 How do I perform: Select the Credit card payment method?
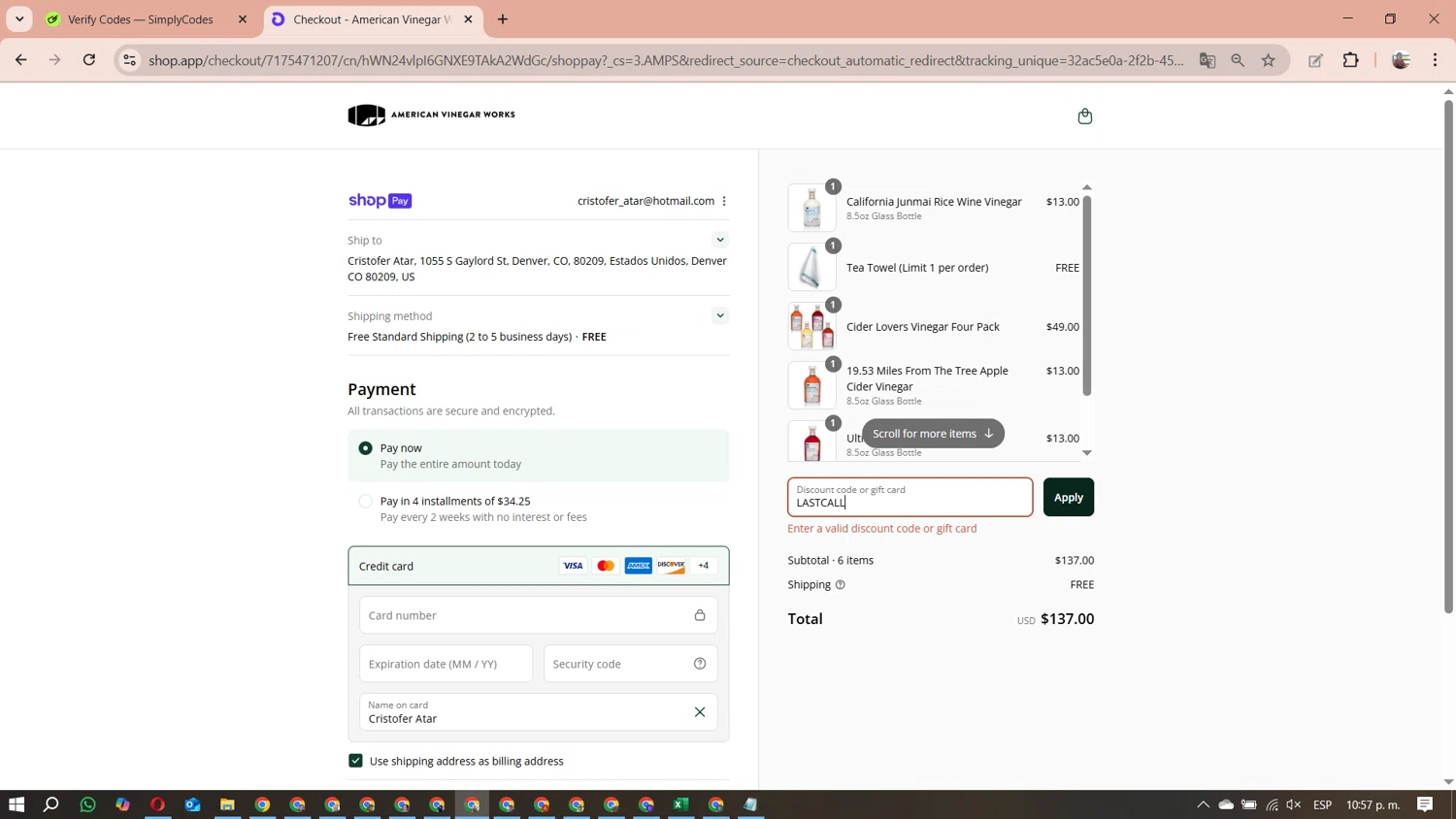coord(539,566)
